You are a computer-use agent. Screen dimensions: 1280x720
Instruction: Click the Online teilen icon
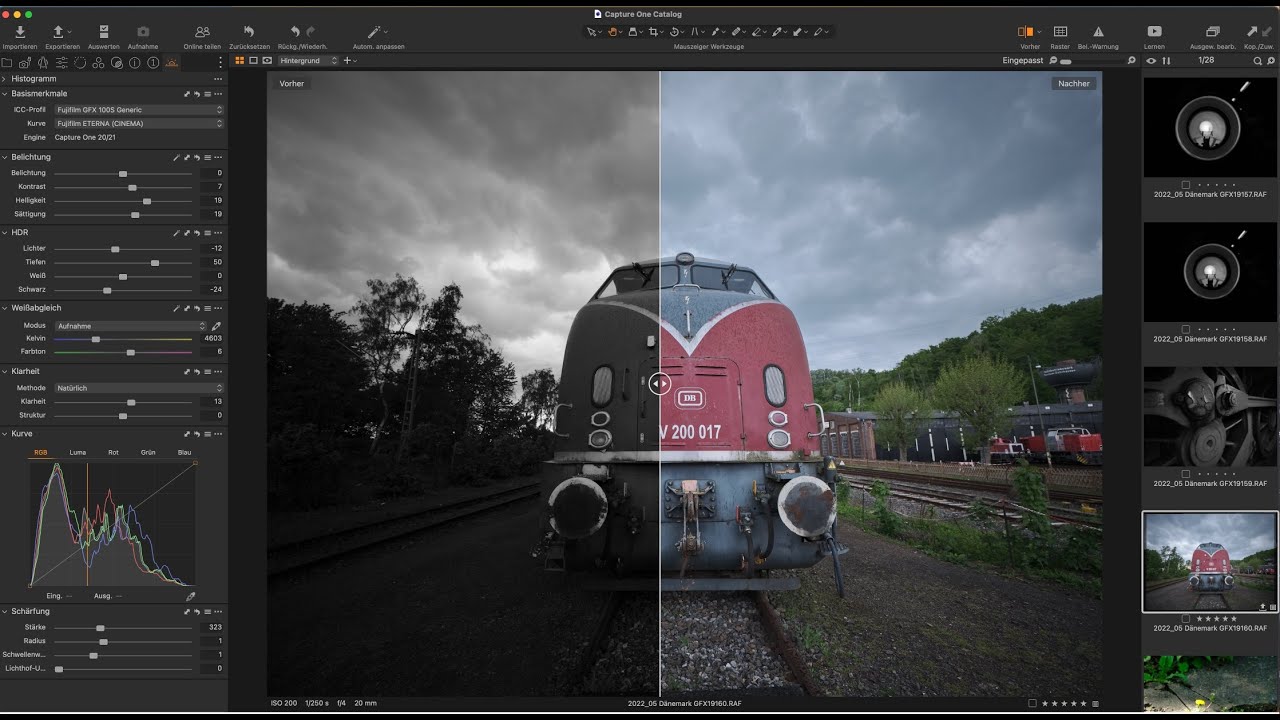tap(202, 32)
